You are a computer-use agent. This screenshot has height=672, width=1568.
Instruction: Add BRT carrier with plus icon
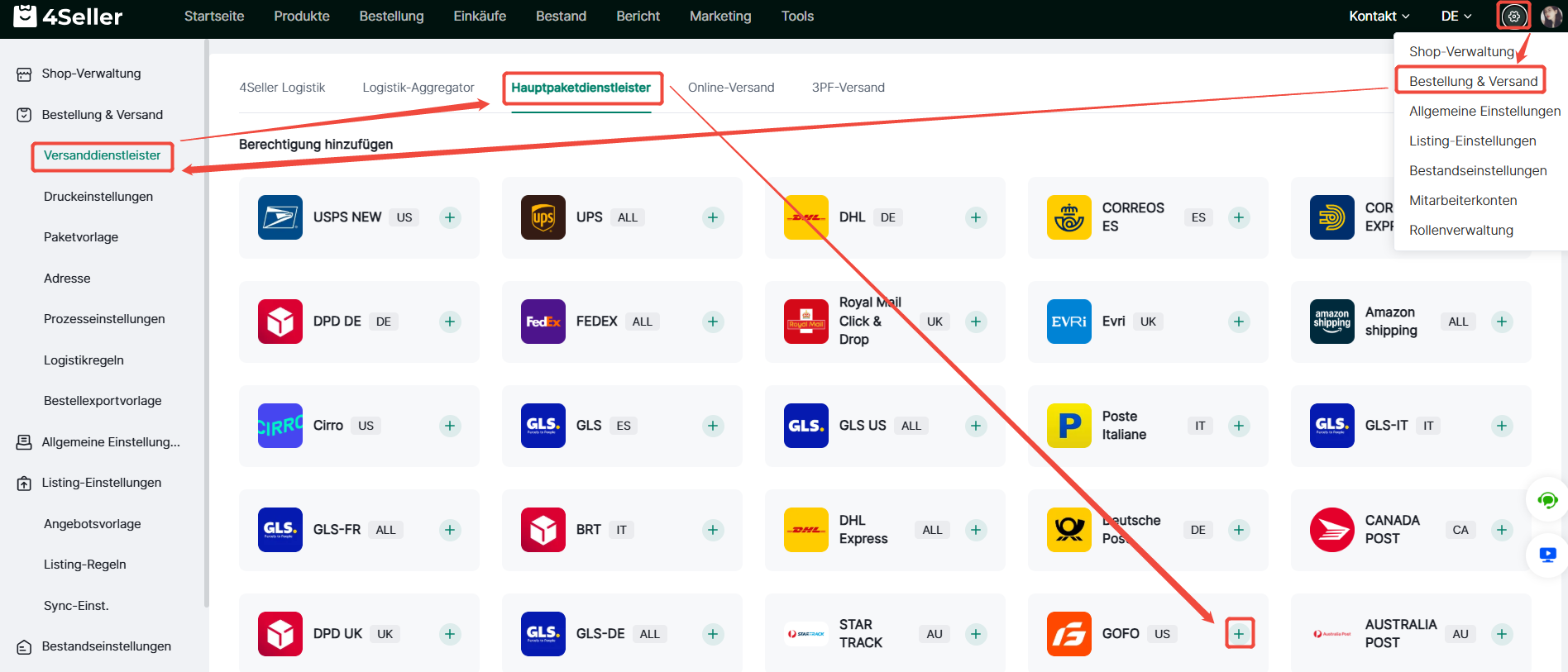click(x=713, y=530)
